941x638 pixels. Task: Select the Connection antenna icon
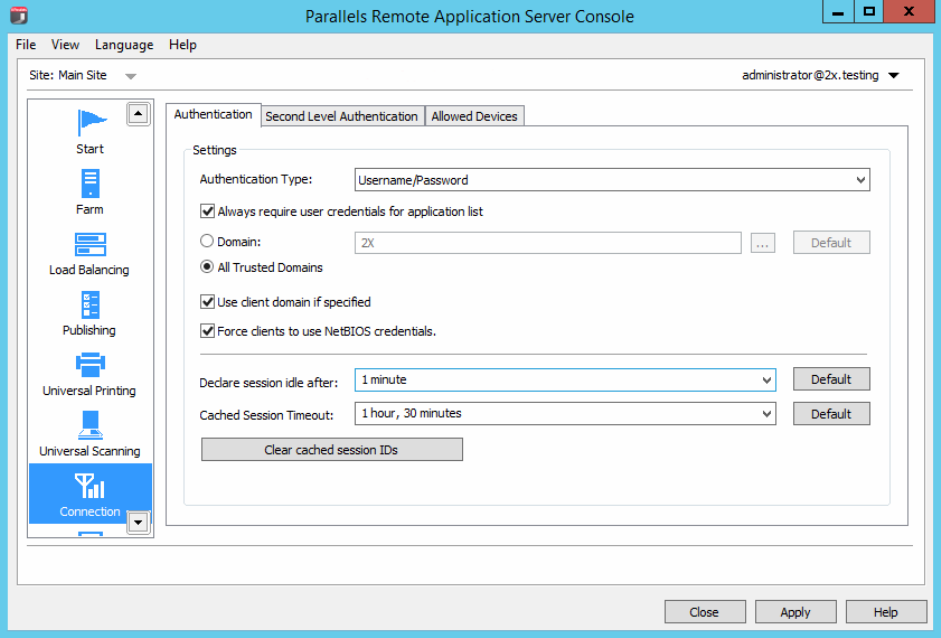click(x=90, y=486)
